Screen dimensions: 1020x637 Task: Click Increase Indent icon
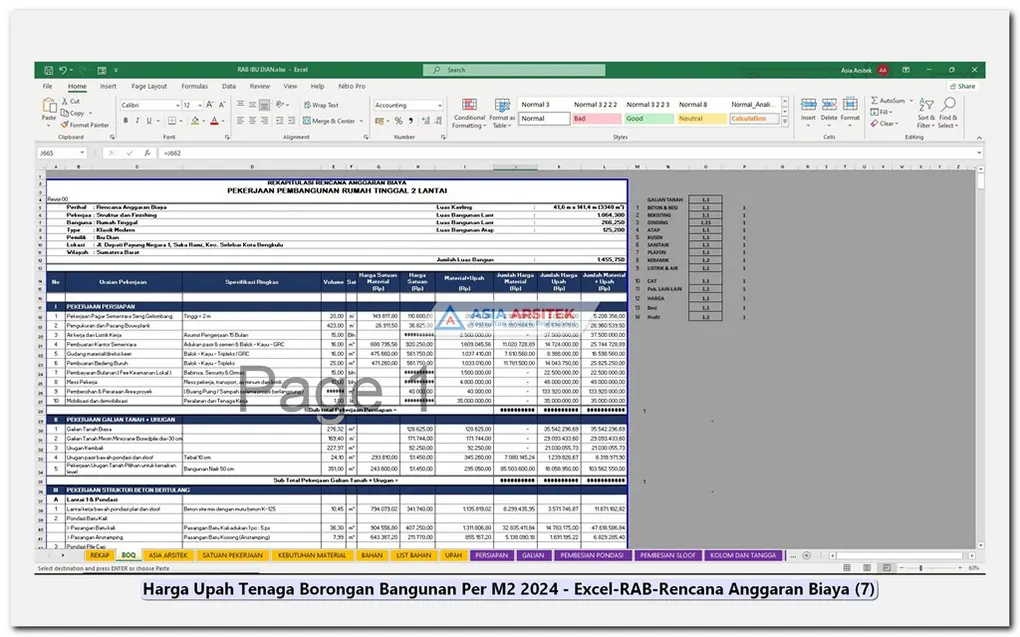coord(291,121)
